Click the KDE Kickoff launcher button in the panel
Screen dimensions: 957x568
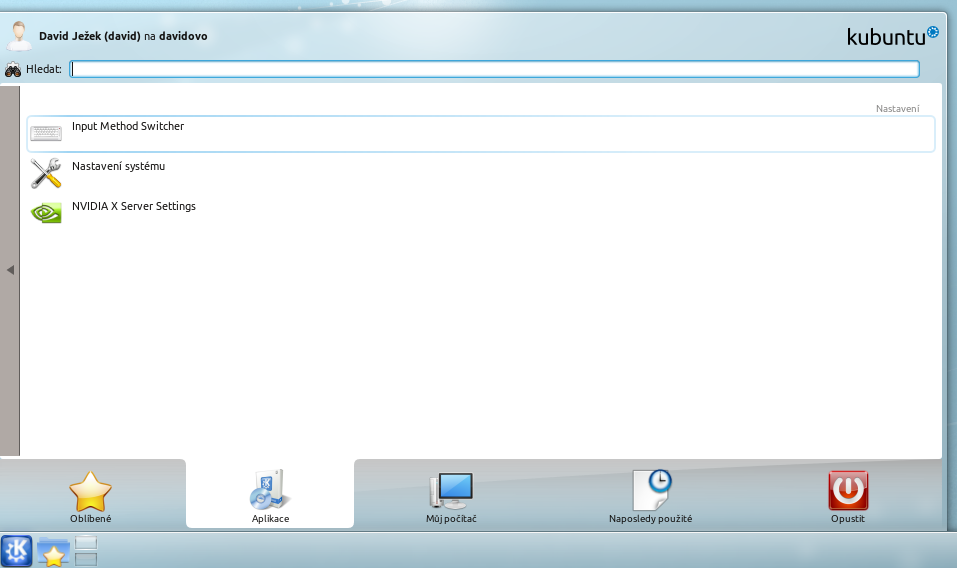(16, 551)
